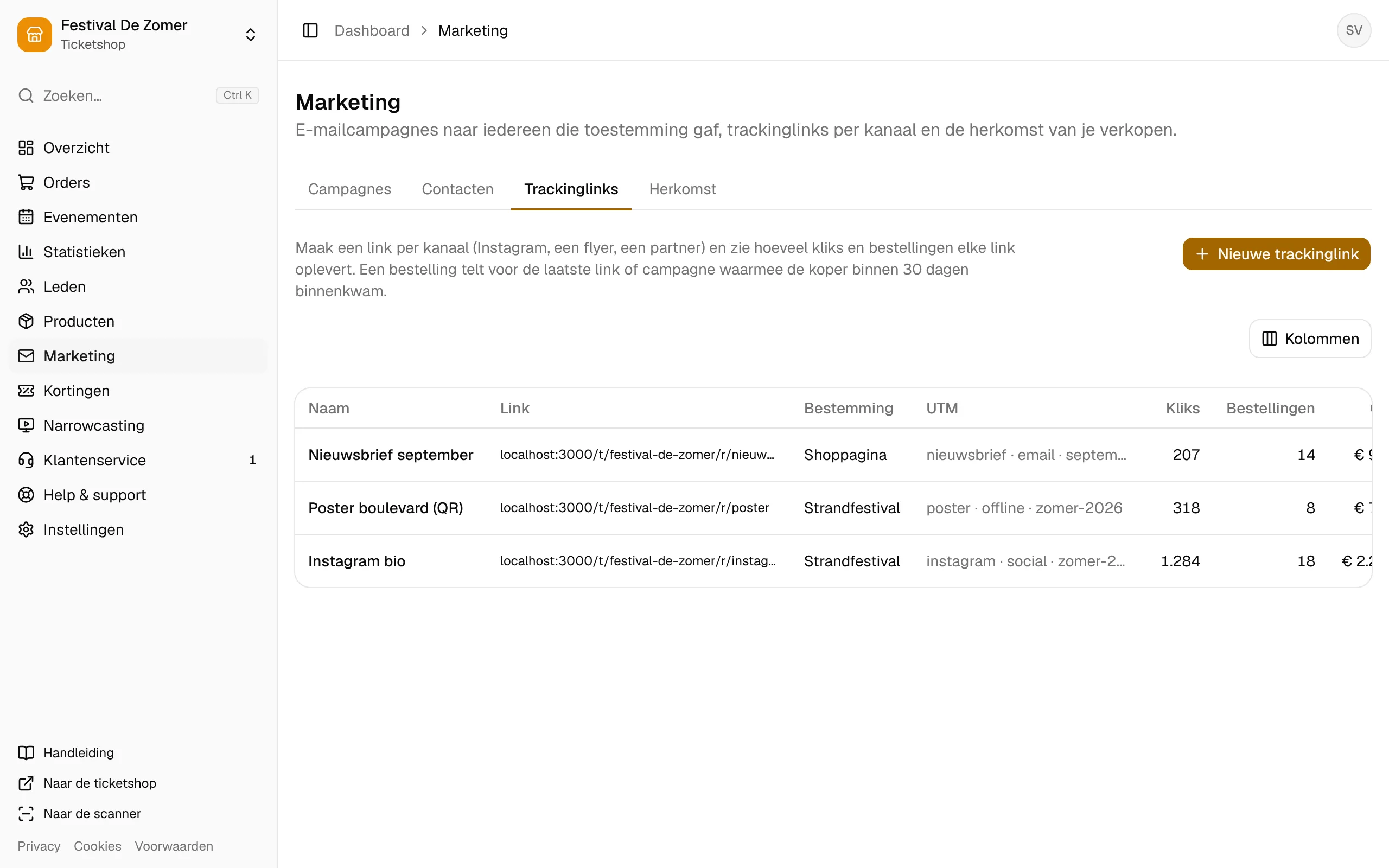Open the SV user avatar menu
The height and width of the screenshot is (868, 1389).
(x=1353, y=30)
